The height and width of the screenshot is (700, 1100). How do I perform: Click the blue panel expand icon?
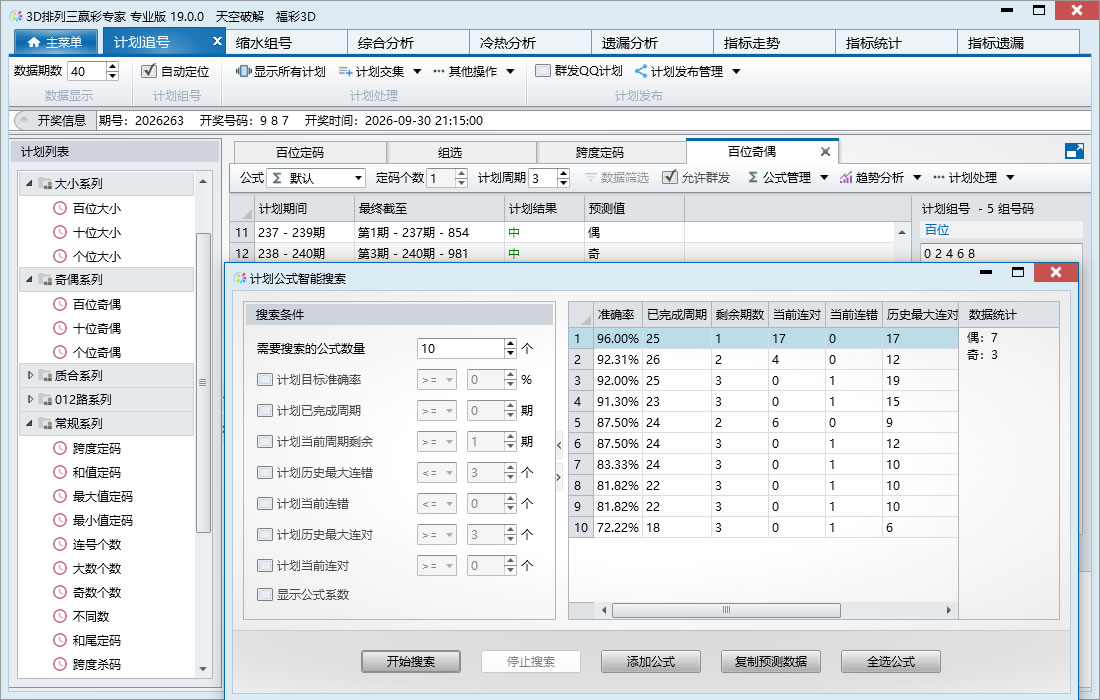[1074, 151]
